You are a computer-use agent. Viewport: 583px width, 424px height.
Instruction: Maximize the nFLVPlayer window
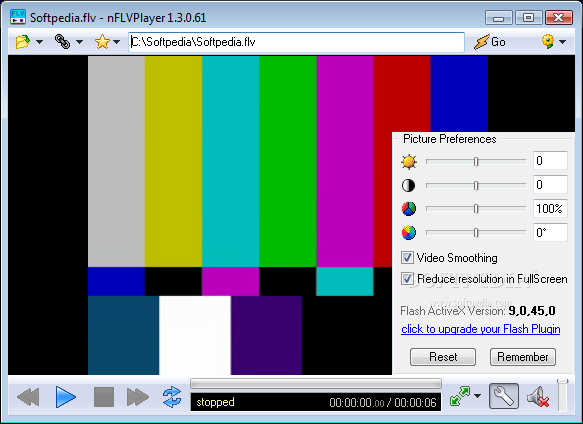[528, 17]
